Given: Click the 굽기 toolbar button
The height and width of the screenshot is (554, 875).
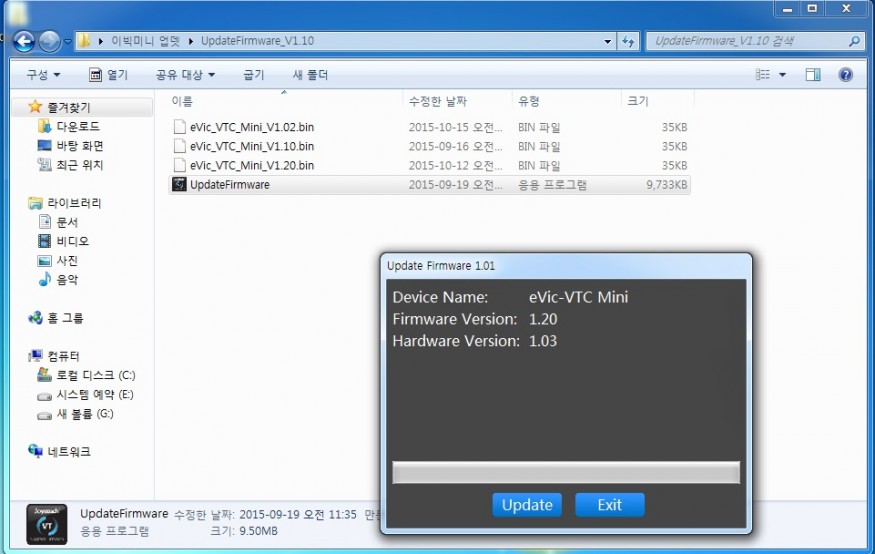Looking at the screenshot, I should [253, 75].
